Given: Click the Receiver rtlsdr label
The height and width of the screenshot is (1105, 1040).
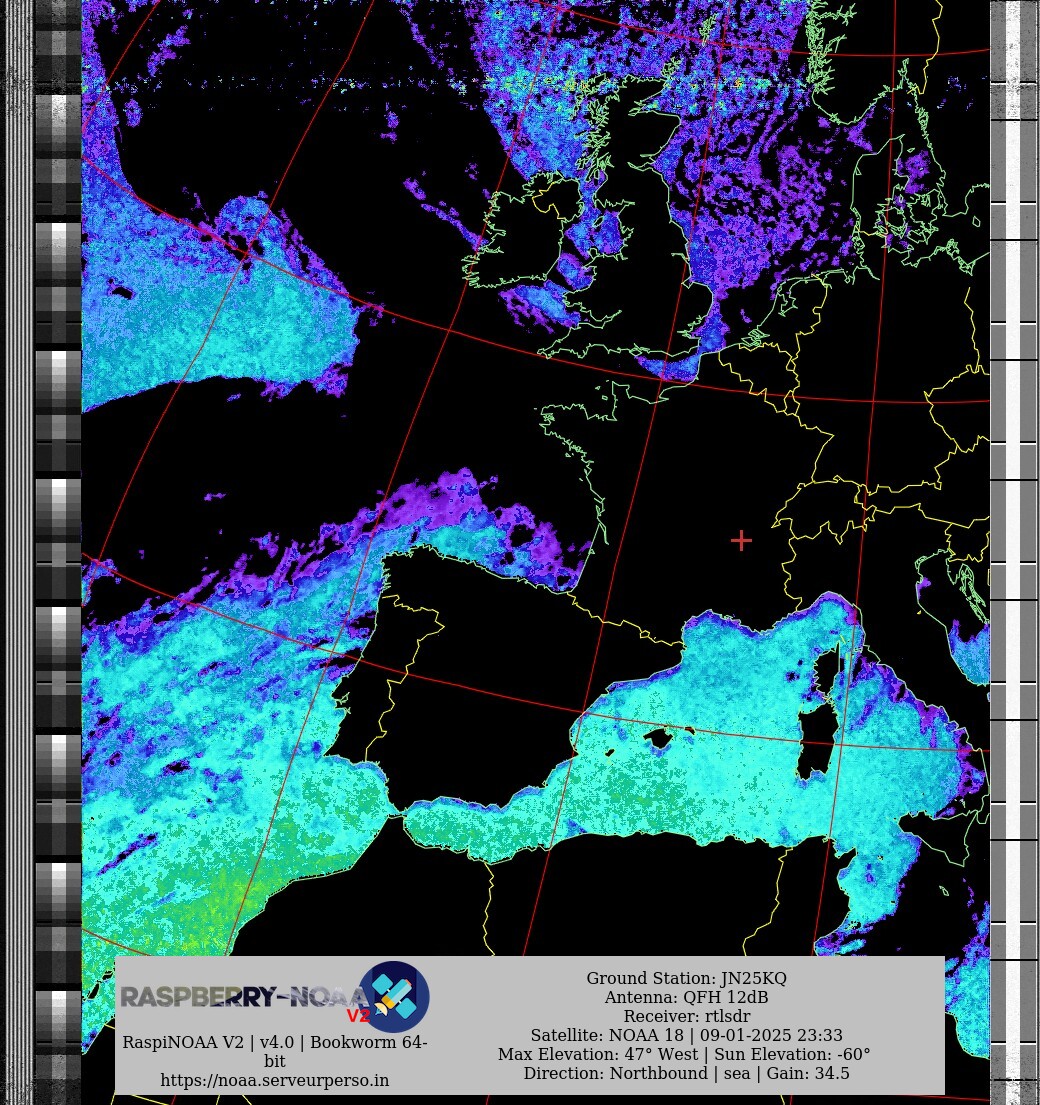Looking at the screenshot, I should click(x=686, y=1017).
